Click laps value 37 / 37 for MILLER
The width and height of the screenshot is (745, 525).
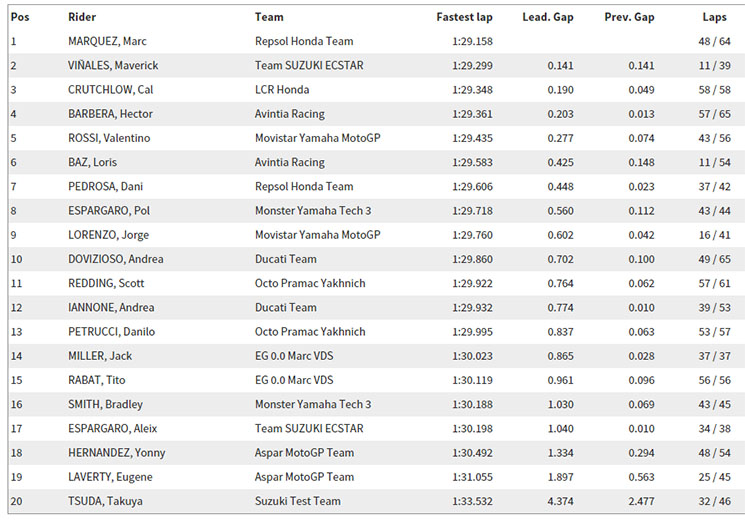[715, 356]
